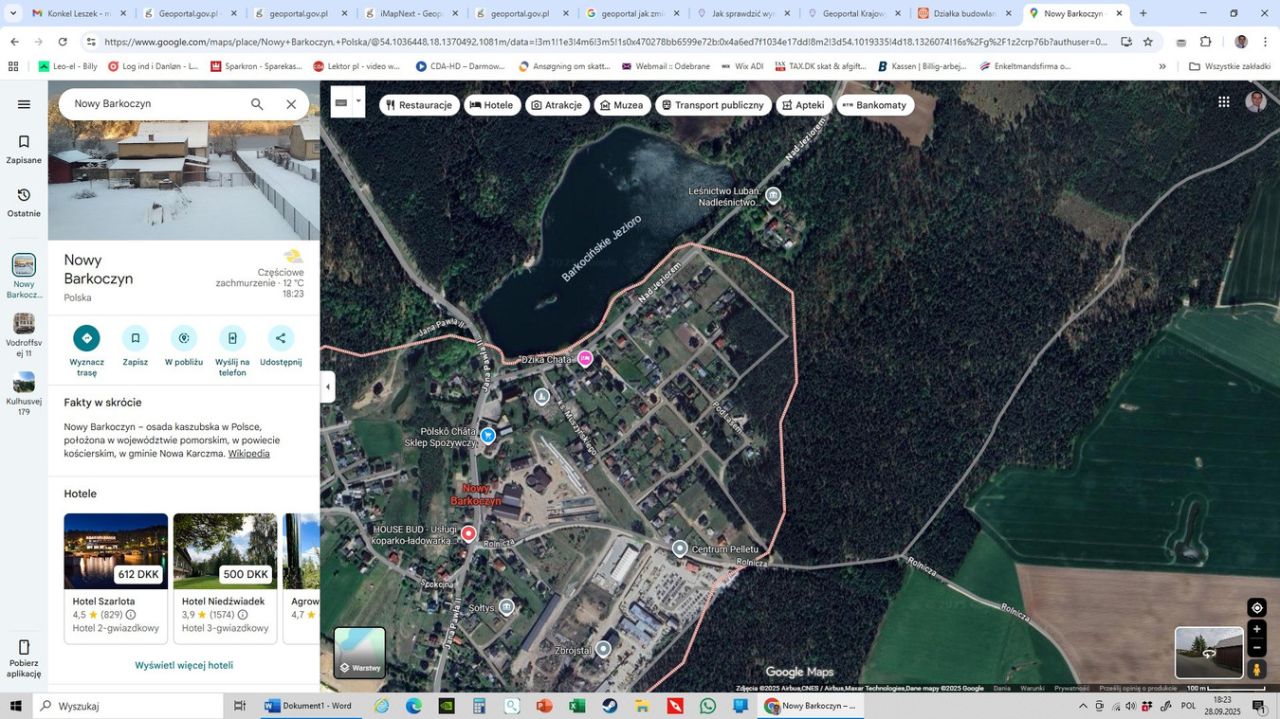Click Zbrojstal map marker
The image size is (1280, 719).
(x=603, y=649)
